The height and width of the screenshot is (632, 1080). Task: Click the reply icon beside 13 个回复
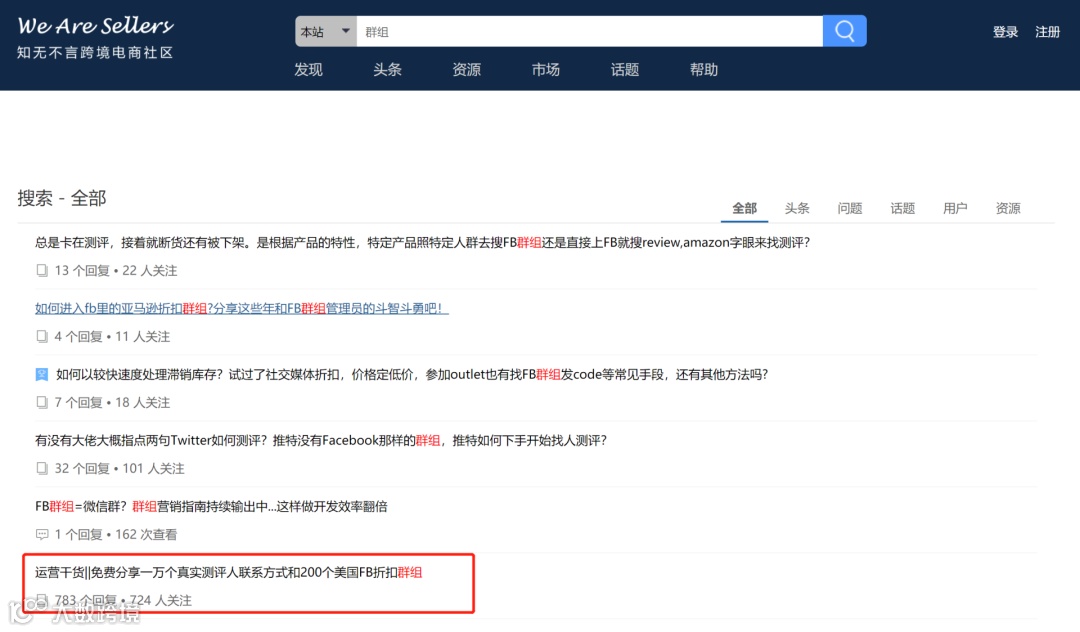coord(42,271)
